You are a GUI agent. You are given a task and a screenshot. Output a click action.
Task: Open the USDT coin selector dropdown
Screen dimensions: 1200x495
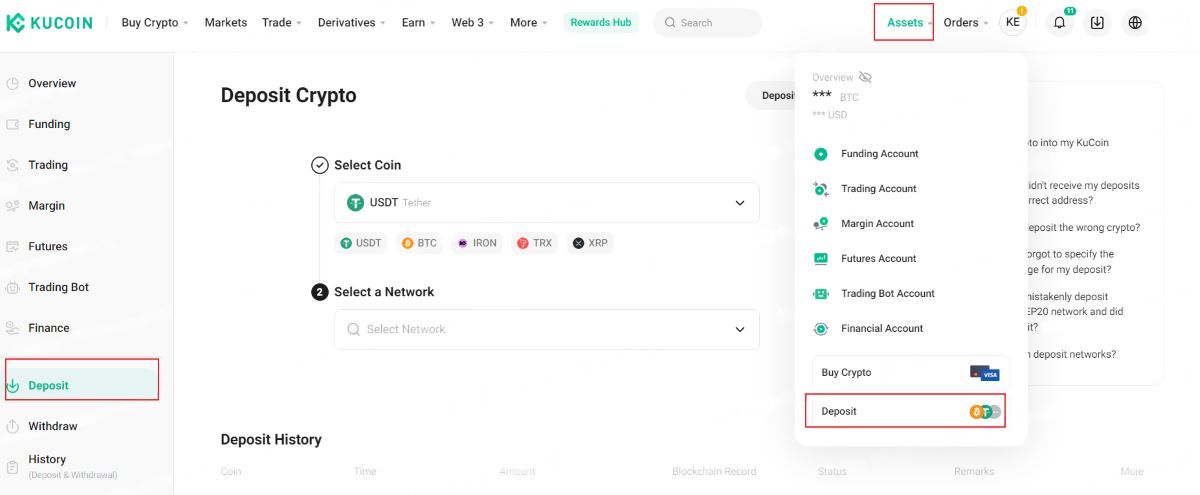pyautogui.click(x=547, y=203)
